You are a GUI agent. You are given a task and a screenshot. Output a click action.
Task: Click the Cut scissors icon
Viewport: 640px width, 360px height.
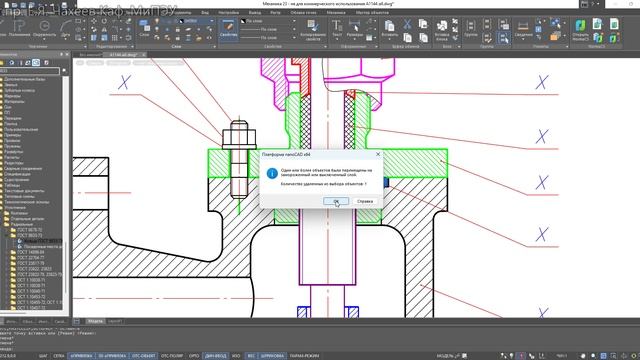407,24
